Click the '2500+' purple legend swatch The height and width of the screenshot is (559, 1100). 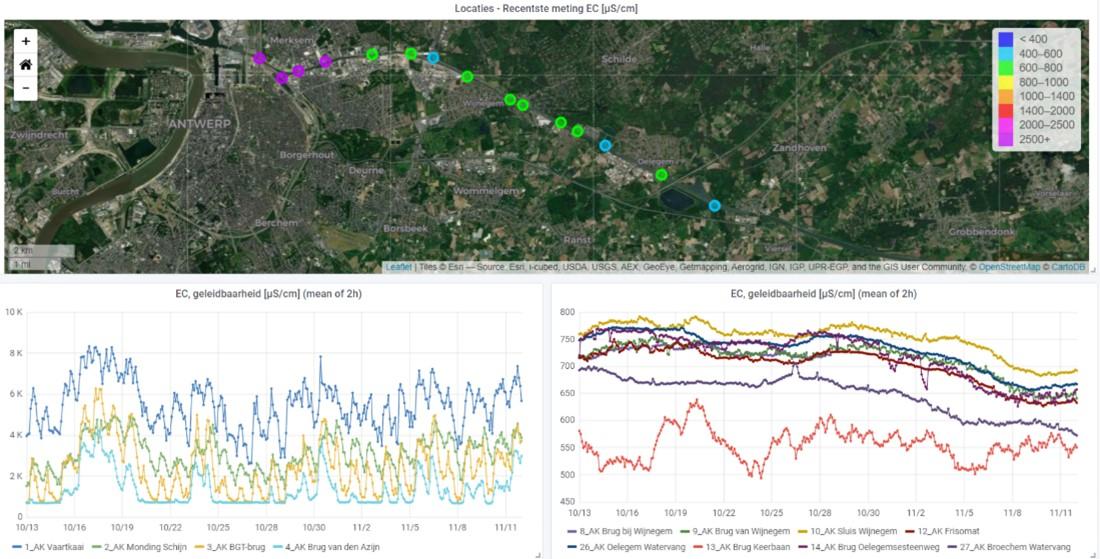click(x=1007, y=140)
